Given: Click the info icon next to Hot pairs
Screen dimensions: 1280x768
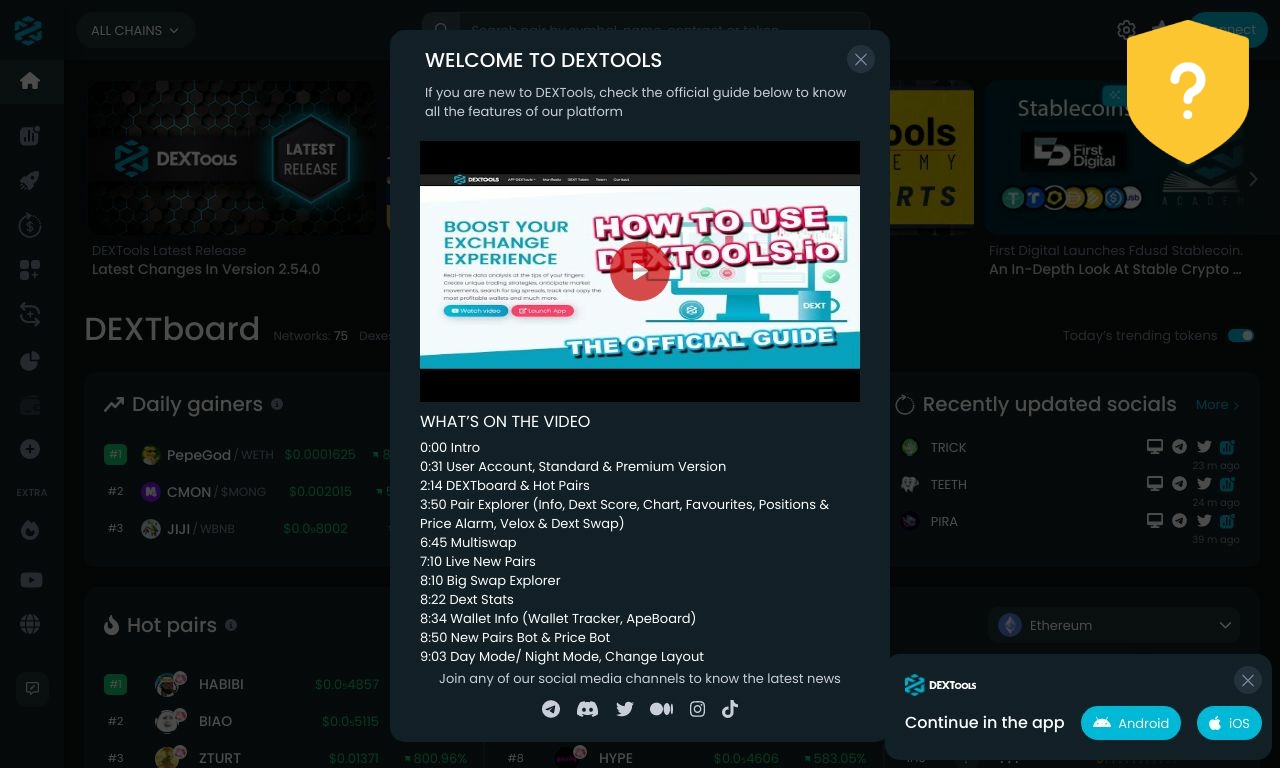Looking at the screenshot, I should click(x=231, y=625).
